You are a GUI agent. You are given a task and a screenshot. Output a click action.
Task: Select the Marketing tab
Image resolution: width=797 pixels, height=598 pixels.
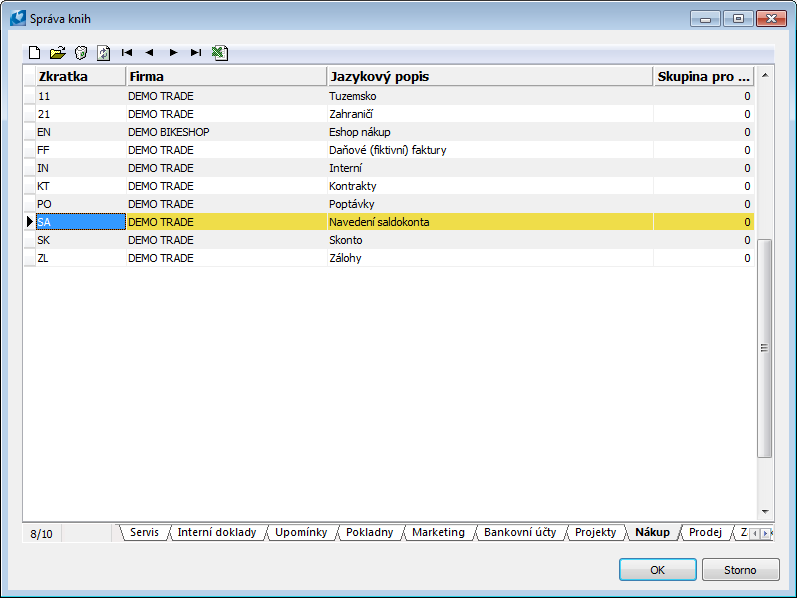tap(438, 532)
